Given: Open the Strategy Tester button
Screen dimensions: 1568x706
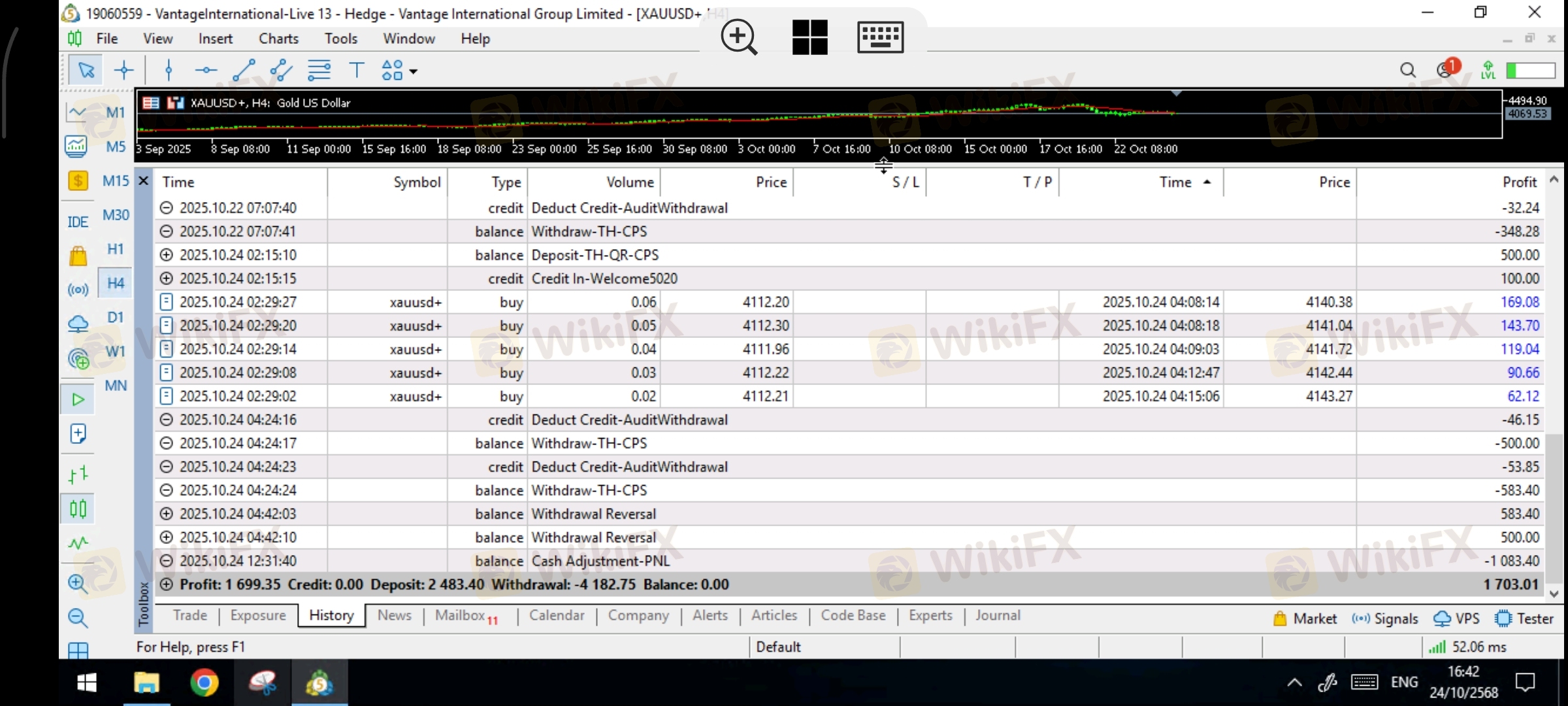Looking at the screenshot, I should [x=1524, y=618].
